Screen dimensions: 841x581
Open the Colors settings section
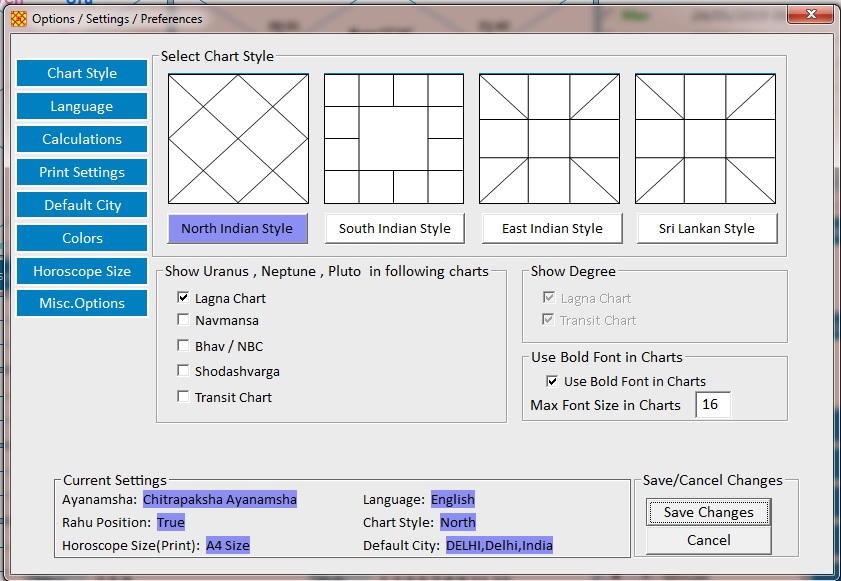tap(82, 238)
